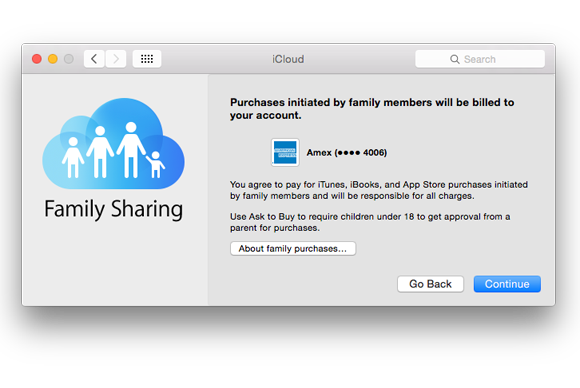This screenshot has height=388, width=580.
Task: Click the Search field
Action: [480, 59]
